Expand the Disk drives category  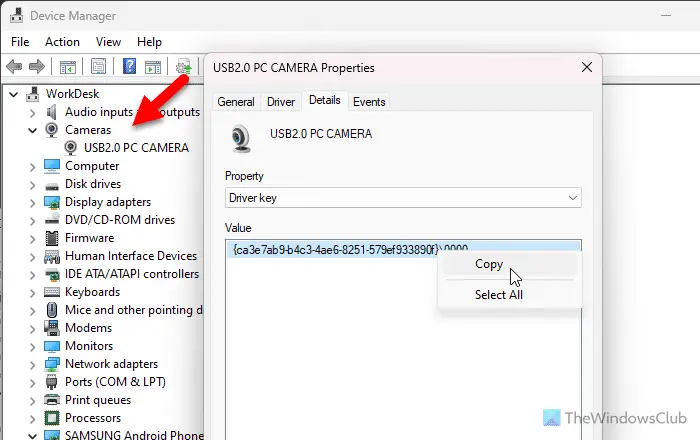pos(33,184)
